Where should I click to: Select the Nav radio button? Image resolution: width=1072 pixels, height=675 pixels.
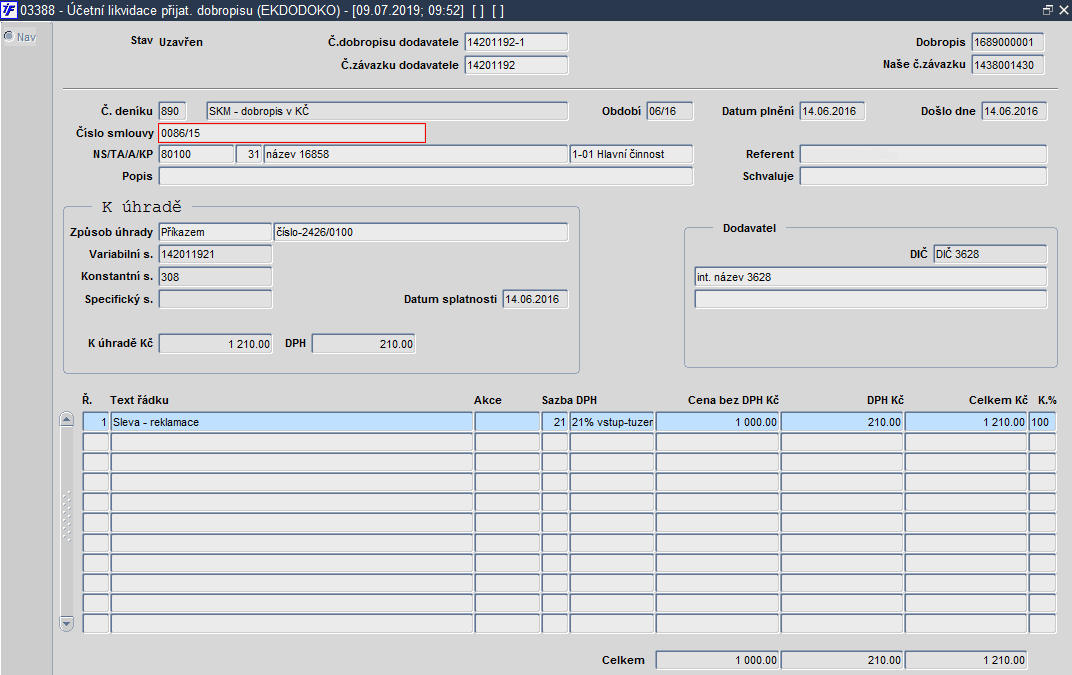[x=9, y=36]
